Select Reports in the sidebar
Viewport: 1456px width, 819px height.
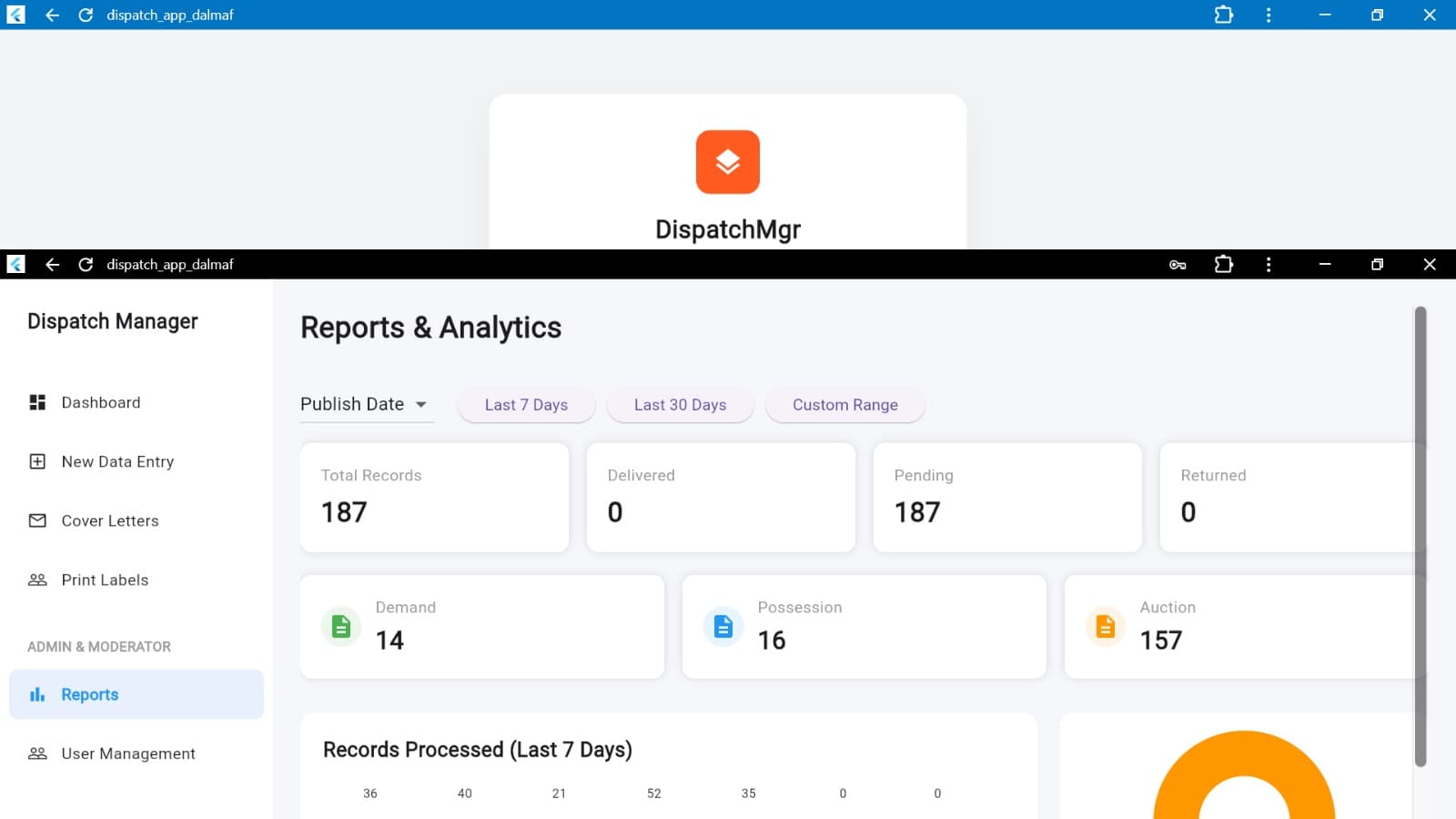tap(136, 694)
